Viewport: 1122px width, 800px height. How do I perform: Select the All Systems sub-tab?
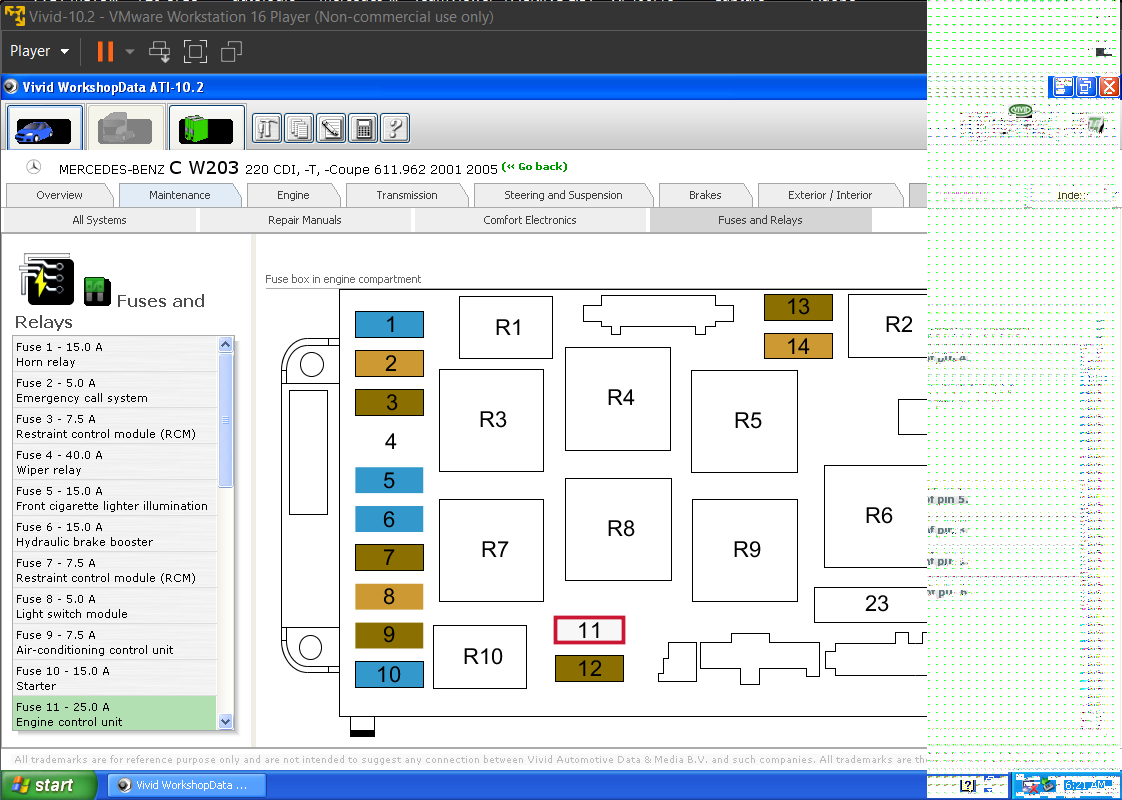pos(99,220)
